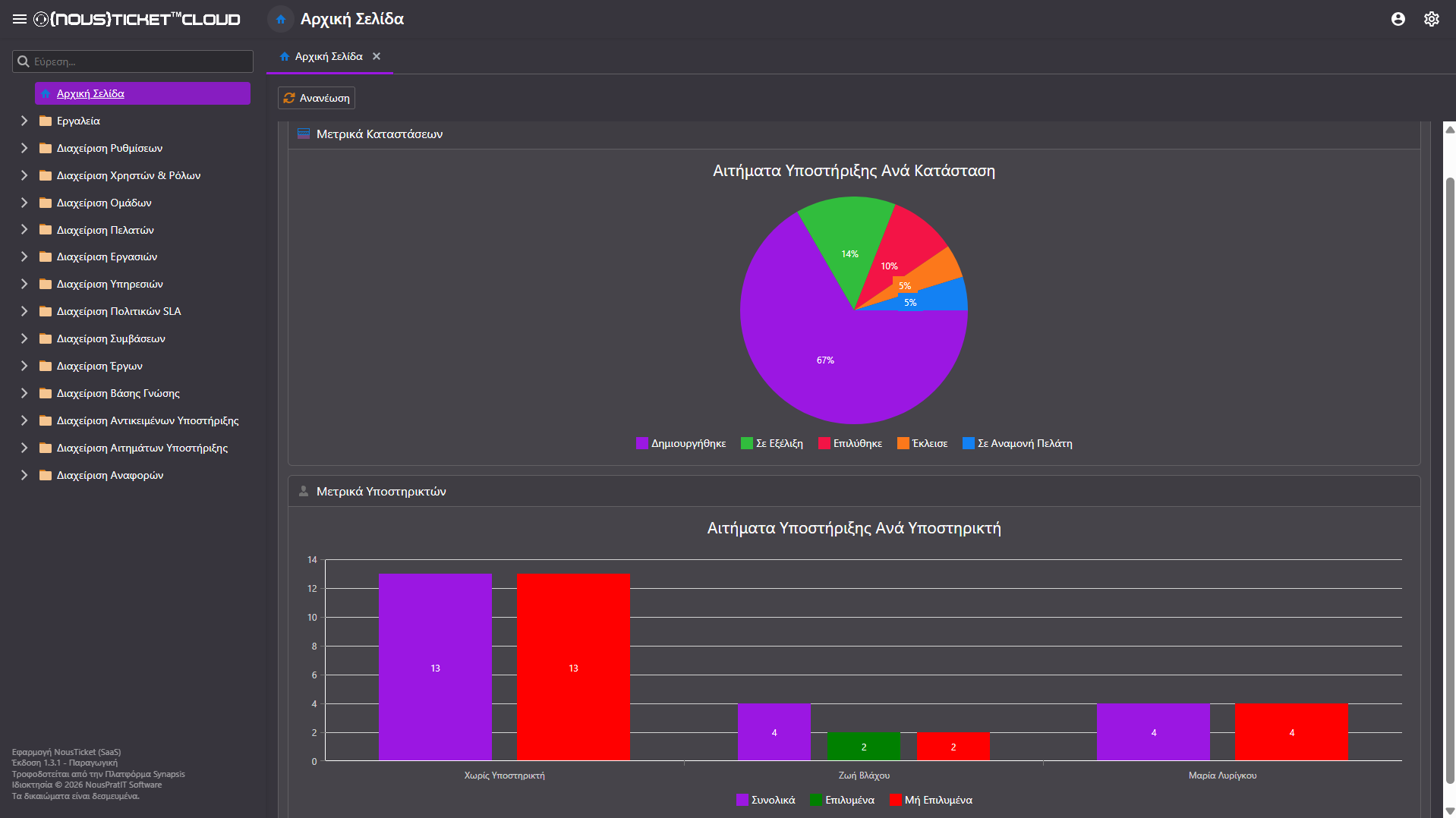Close the Αρχική Σελίδα tab

(377, 56)
